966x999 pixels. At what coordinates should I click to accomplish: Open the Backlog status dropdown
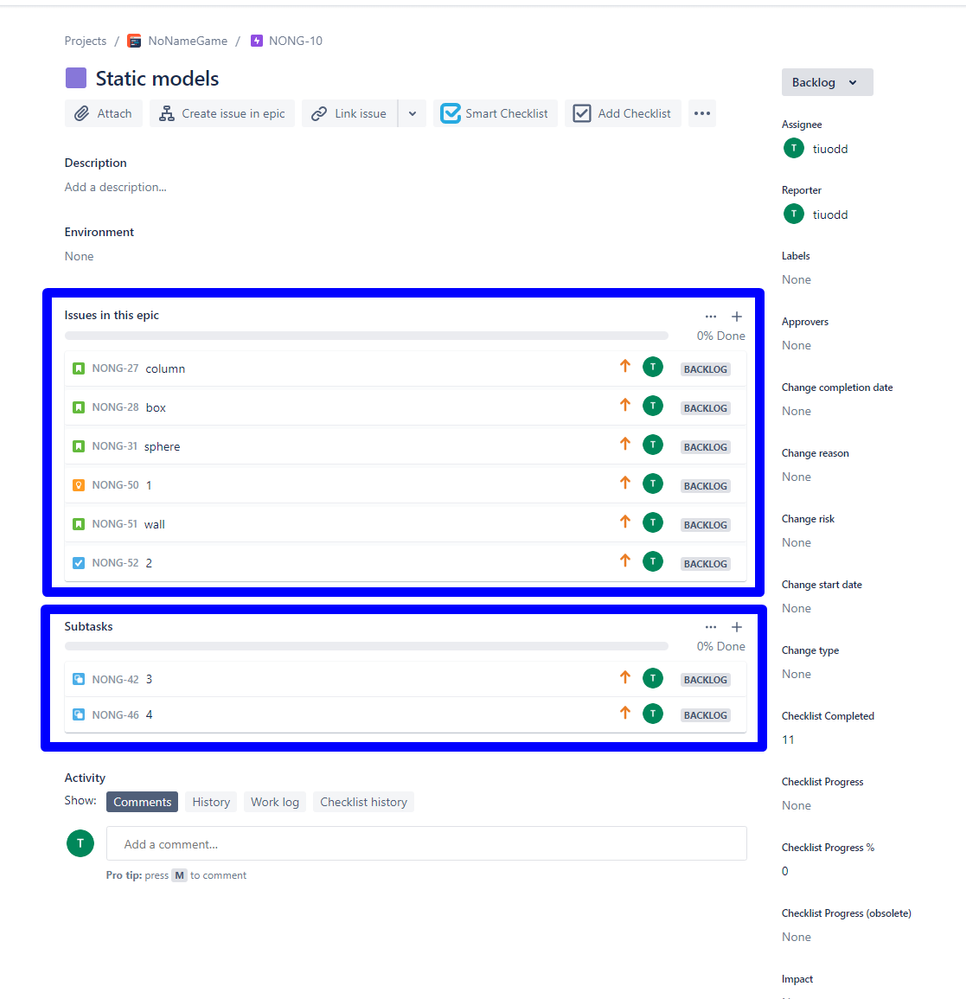pos(826,82)
